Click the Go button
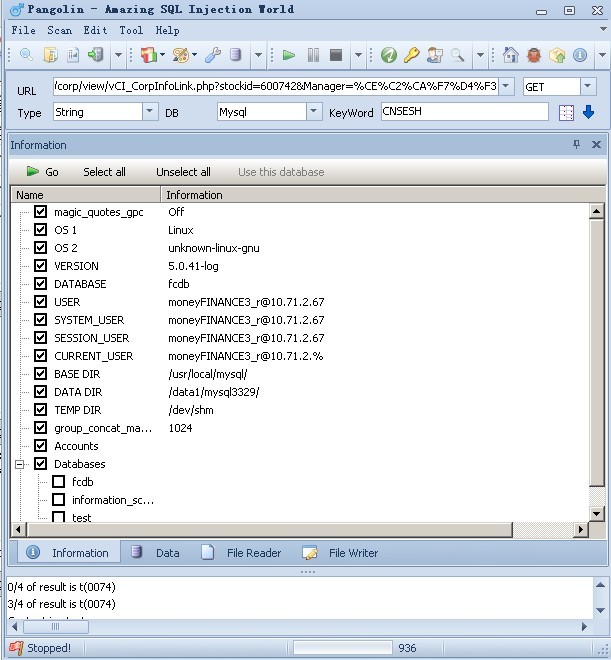Image resolution: width=611 pixels, height=660 pixels. tap(43, 172)
